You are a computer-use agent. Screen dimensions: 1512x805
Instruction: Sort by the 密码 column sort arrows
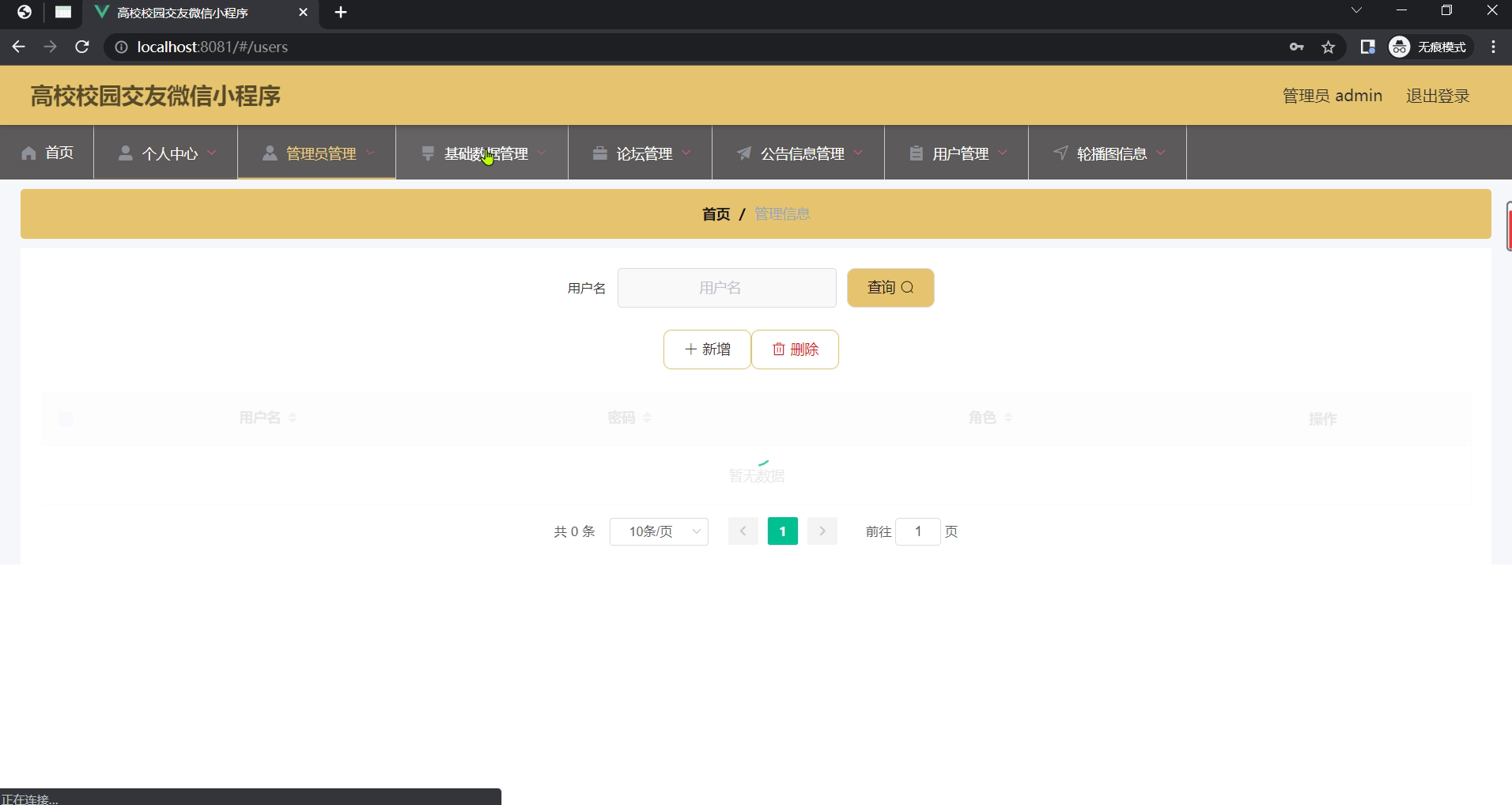click(x=647, y=418)
